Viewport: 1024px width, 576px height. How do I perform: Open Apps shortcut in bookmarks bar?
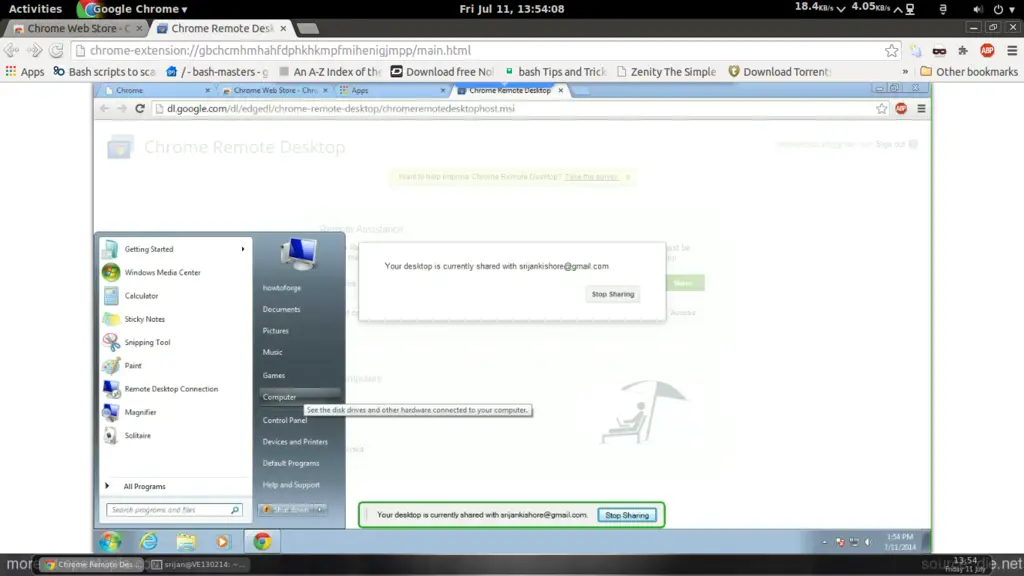click(x=25, y=72)
